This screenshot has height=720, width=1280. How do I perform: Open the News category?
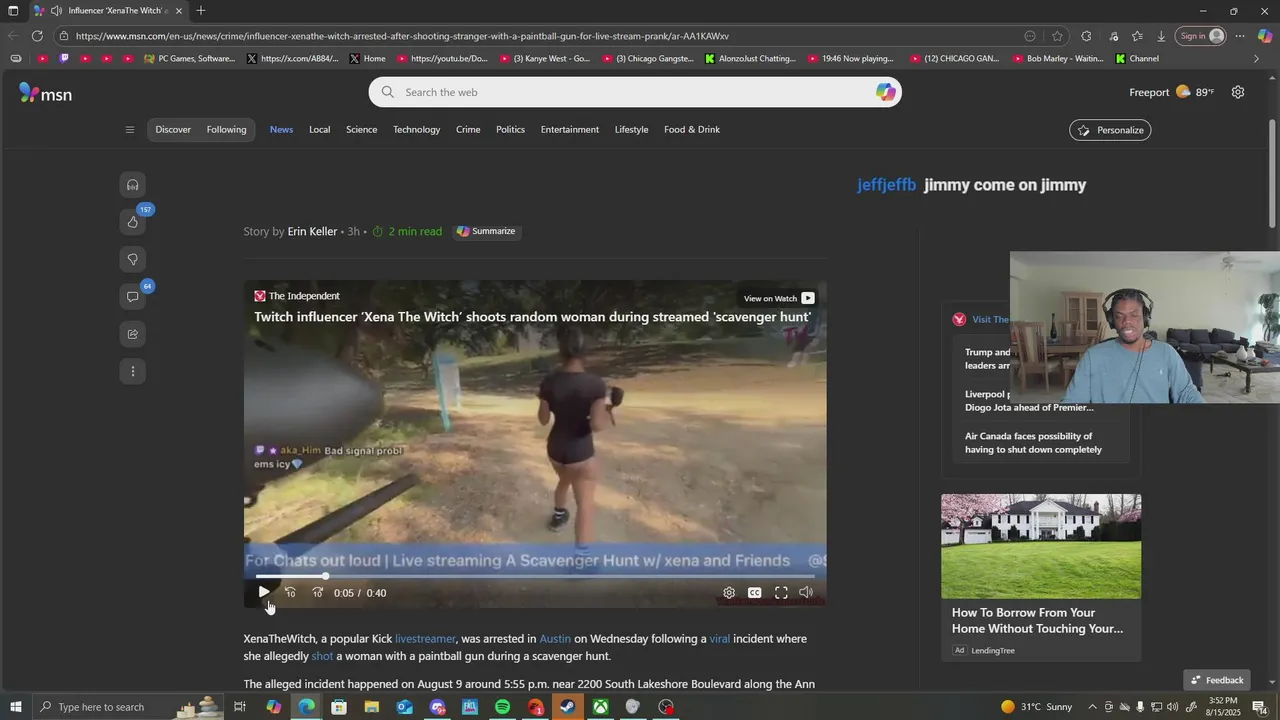click(281, 130)
